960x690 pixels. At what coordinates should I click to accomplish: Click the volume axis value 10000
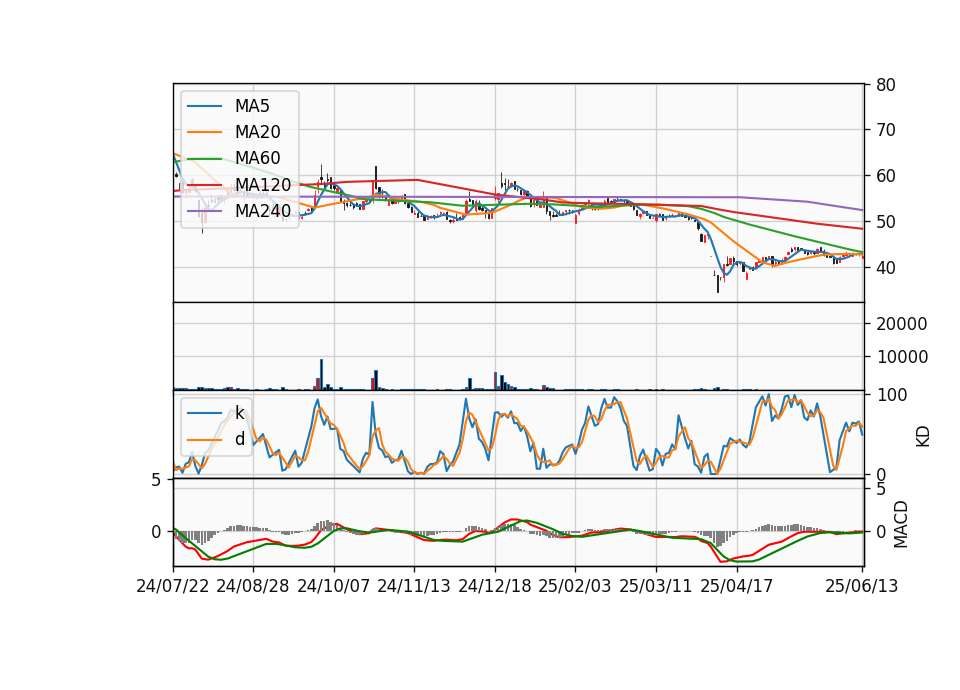point(902,357)
